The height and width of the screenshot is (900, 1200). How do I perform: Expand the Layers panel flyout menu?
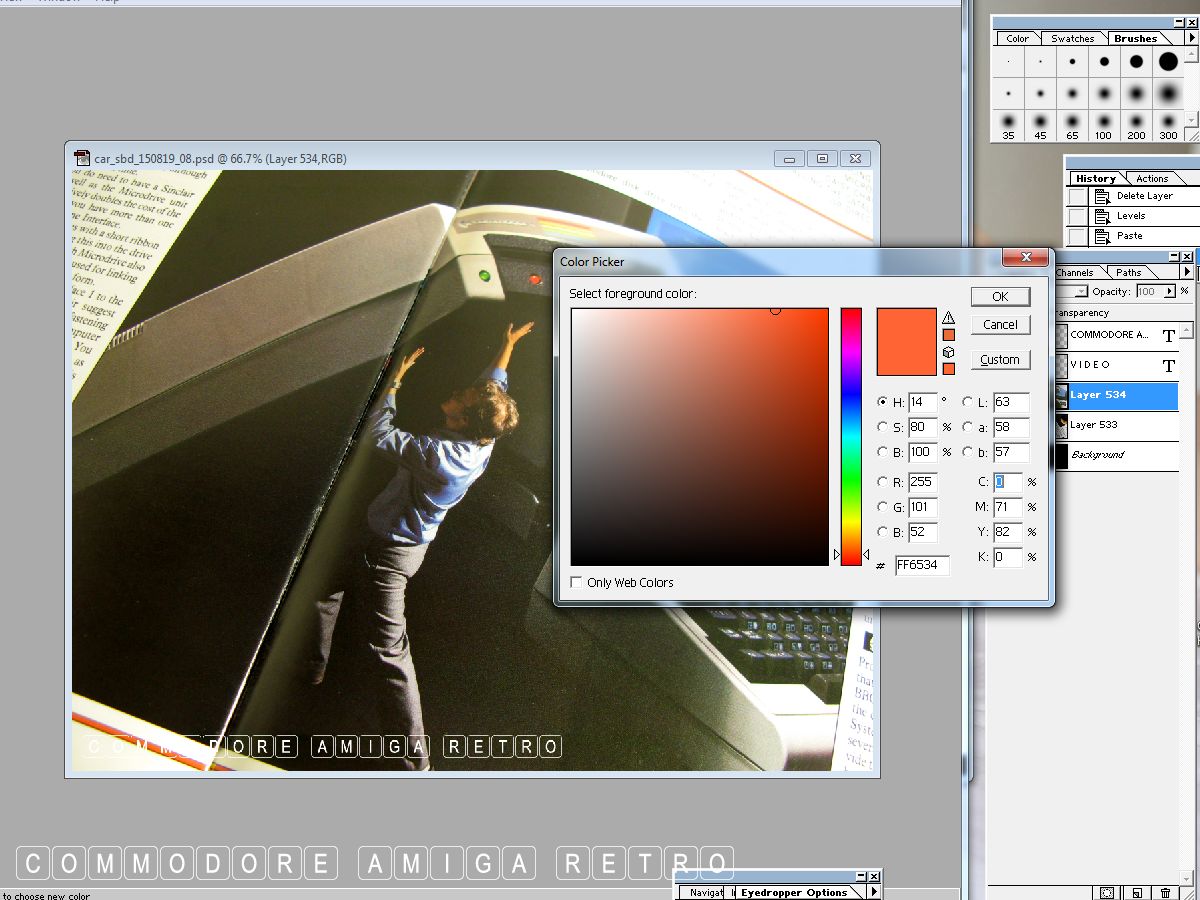pos(1187,272)
